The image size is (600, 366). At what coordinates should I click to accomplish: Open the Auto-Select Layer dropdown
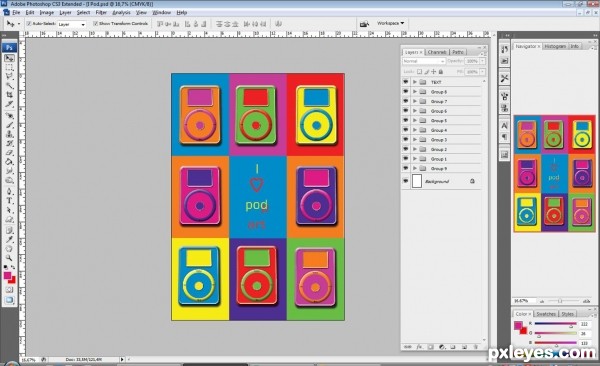(x=72, y=24)
